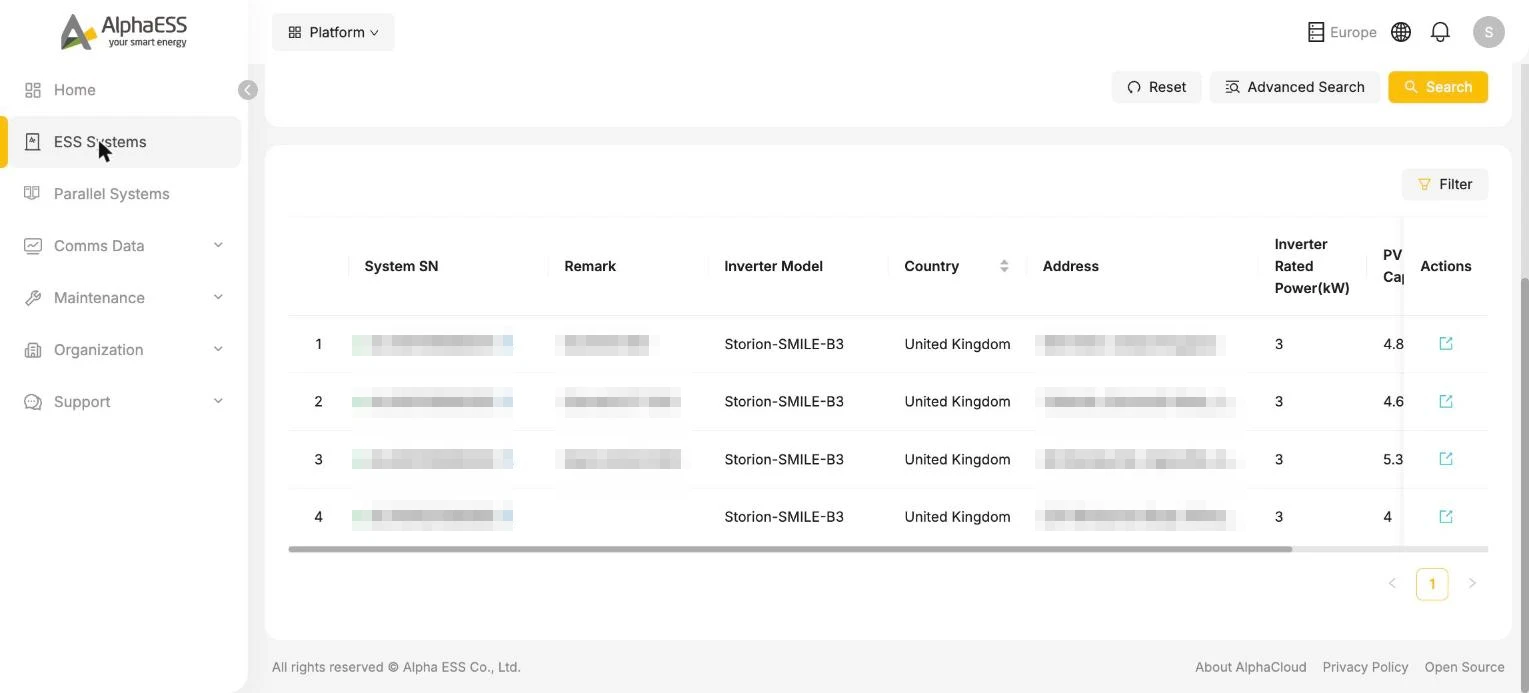
Task: Expand the Comms Data menu
Action: [124, 246]
